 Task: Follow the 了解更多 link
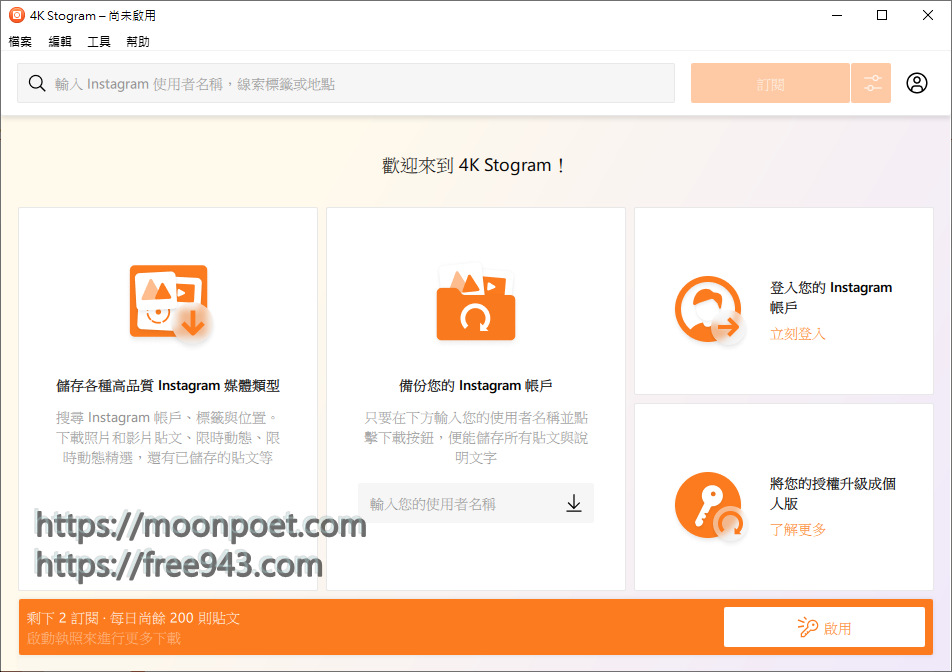pyautogui.click(x=798, y=529)
